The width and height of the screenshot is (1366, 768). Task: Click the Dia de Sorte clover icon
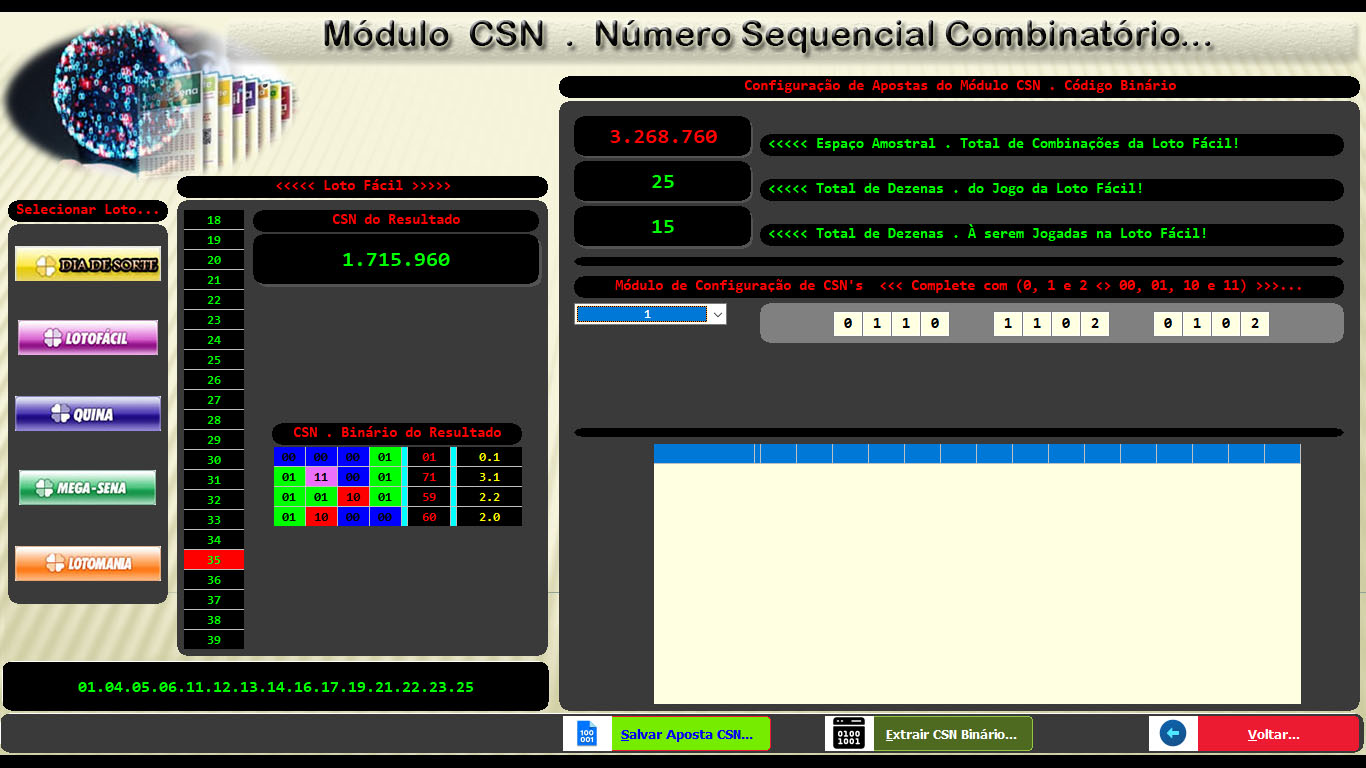46,266
